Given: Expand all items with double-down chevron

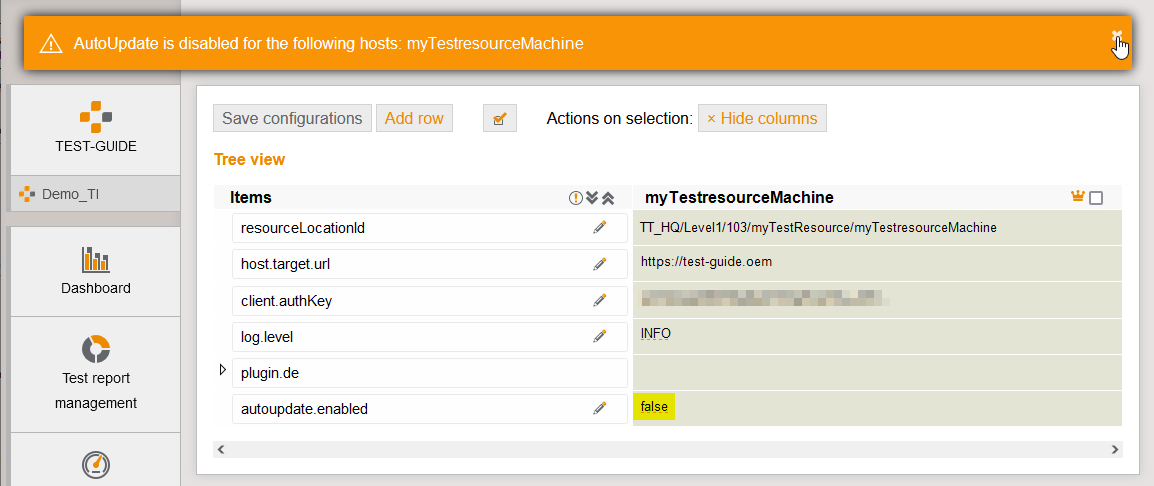Looking at the screenshot, I should pyautogui.click(x=591, y=198).
